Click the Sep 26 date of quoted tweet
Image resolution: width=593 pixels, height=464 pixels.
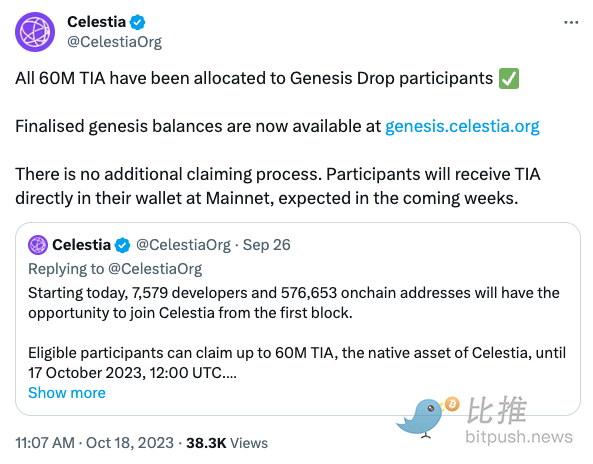tap(266, 245)
